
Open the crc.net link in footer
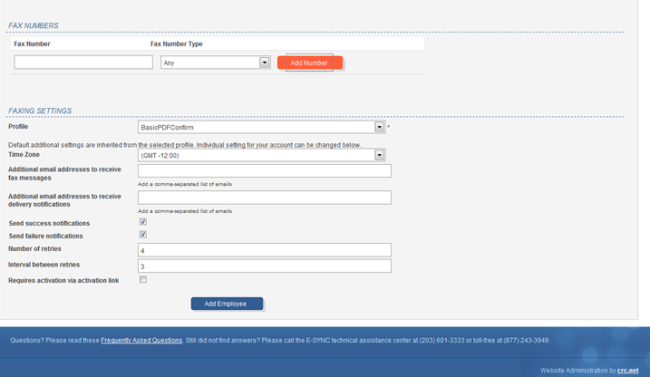click(628, 370)
